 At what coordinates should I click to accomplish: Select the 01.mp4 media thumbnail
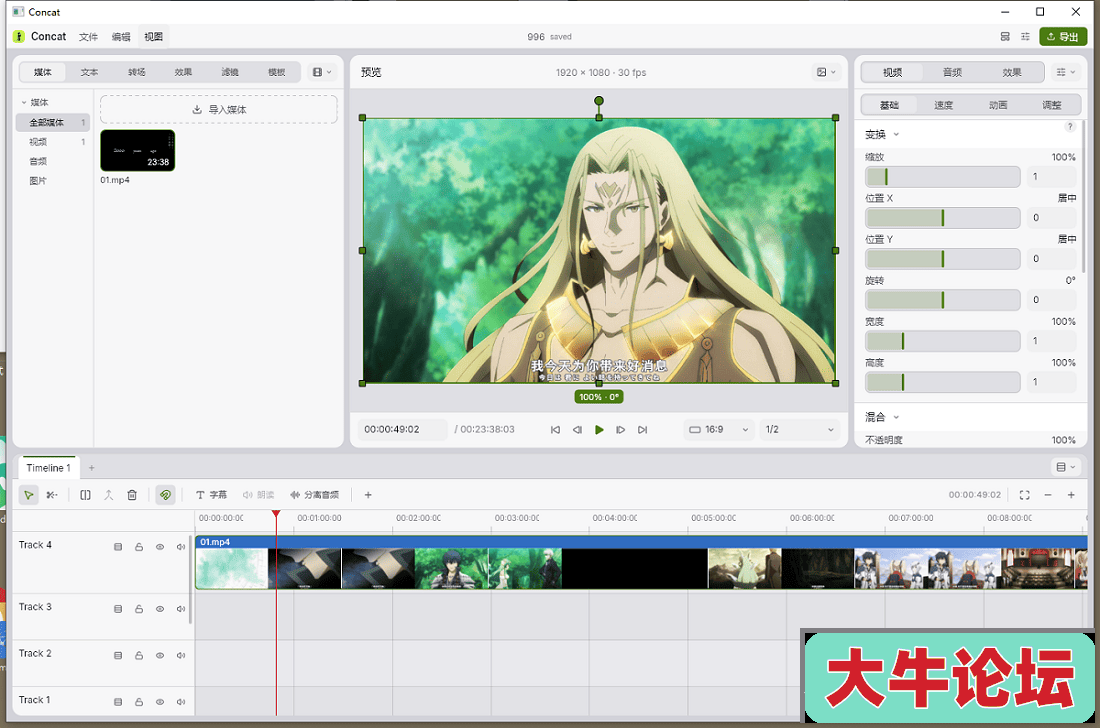pyautogui.click(x=138, y=150)
